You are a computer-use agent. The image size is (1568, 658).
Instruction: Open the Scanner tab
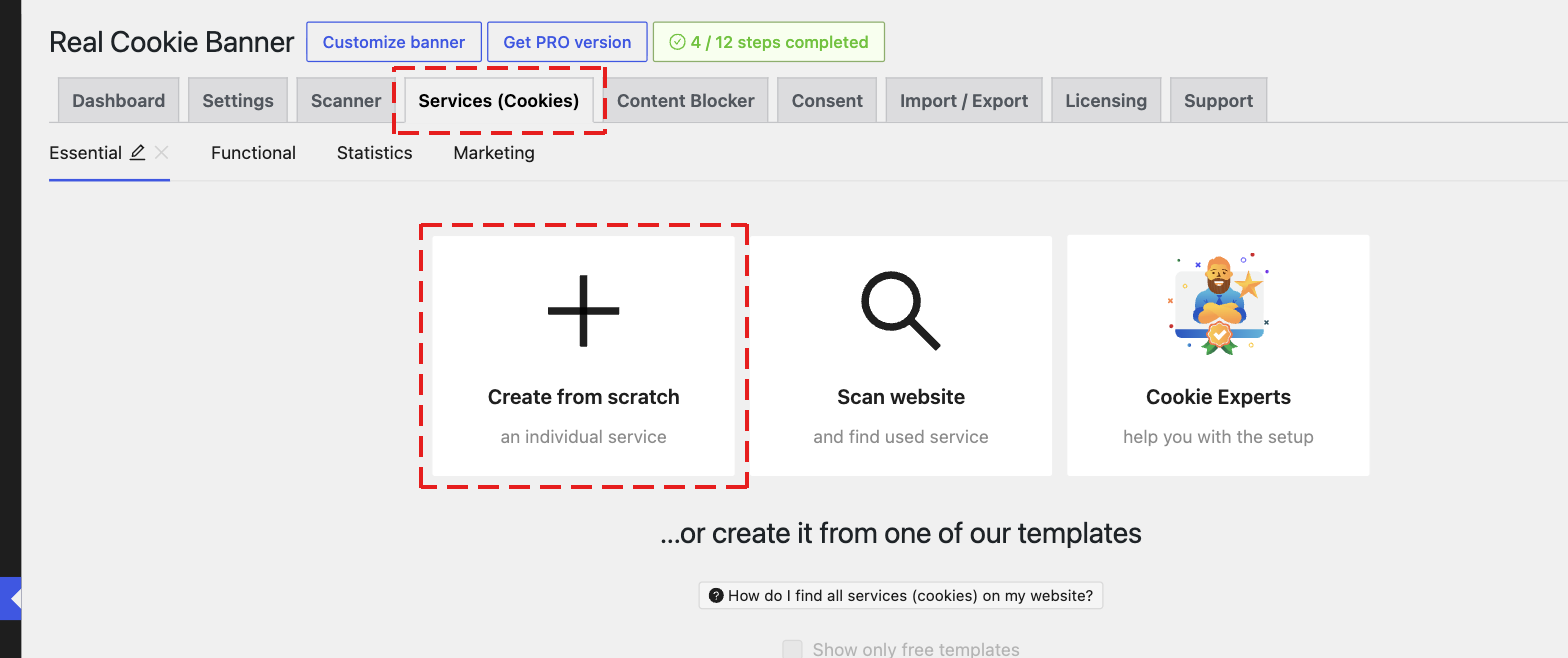(x=346, y=100)
